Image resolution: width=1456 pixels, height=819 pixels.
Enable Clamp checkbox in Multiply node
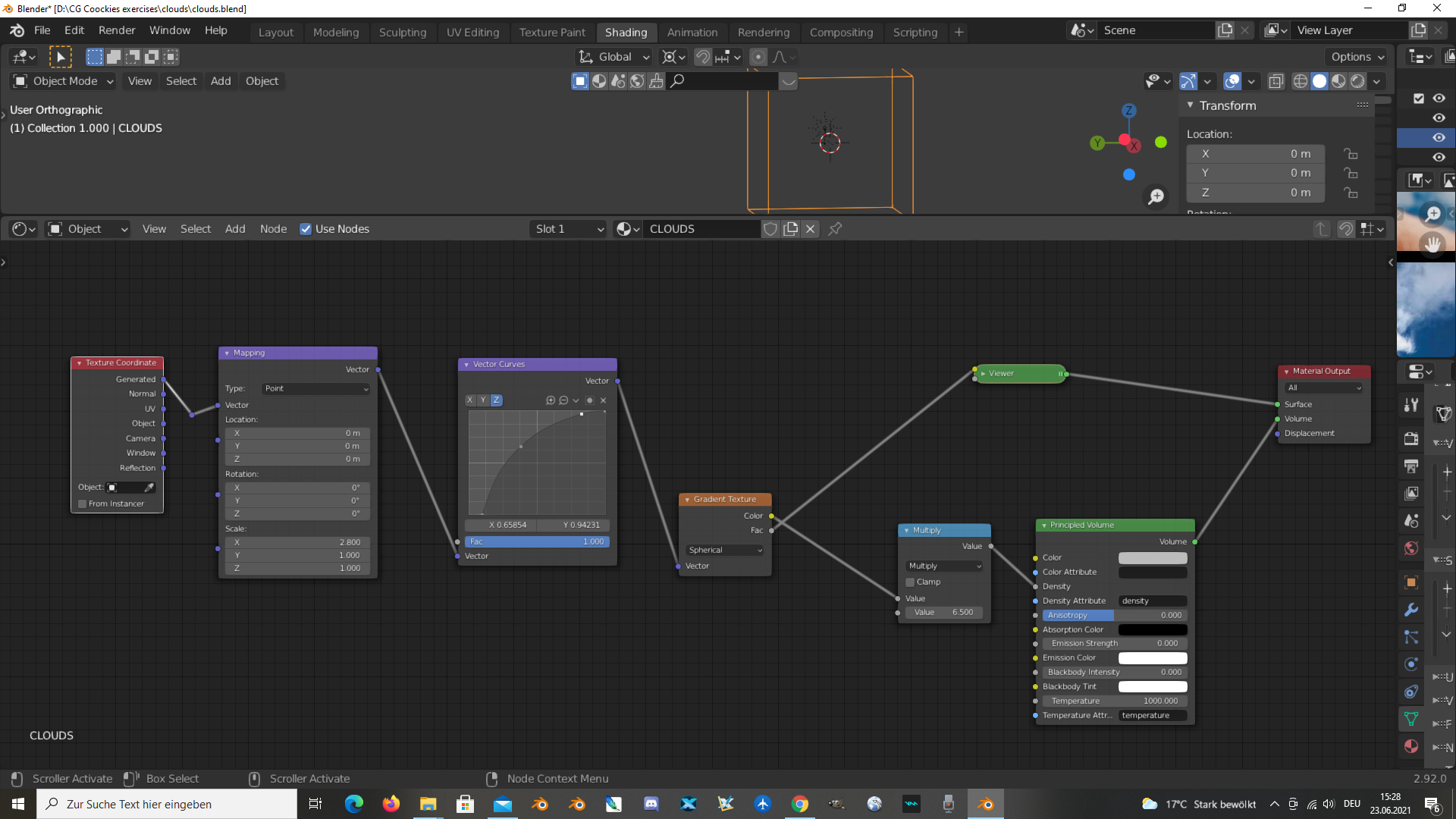910,582
